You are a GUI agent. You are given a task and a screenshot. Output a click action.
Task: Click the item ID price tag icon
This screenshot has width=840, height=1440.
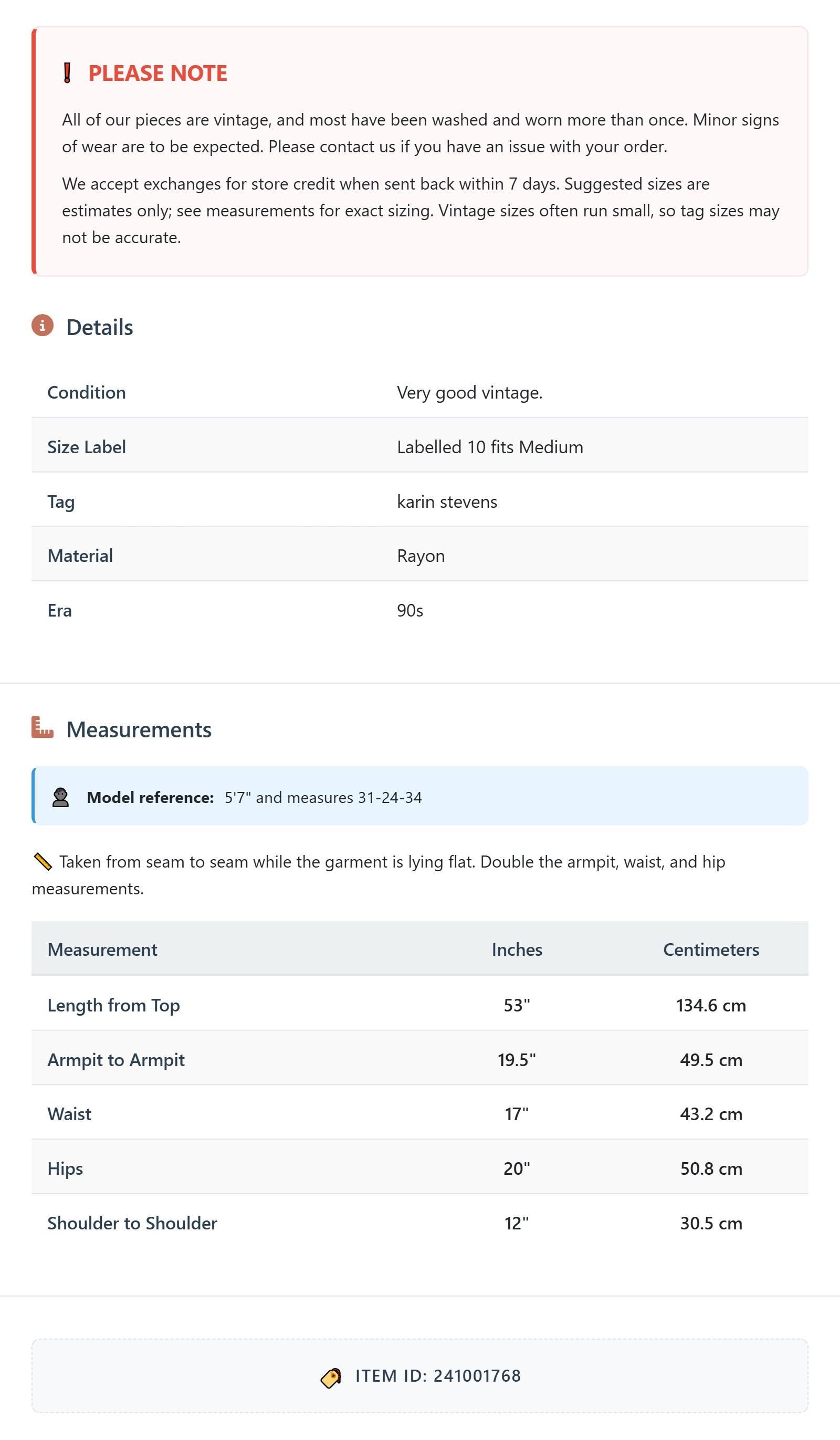coord(331,1378)
